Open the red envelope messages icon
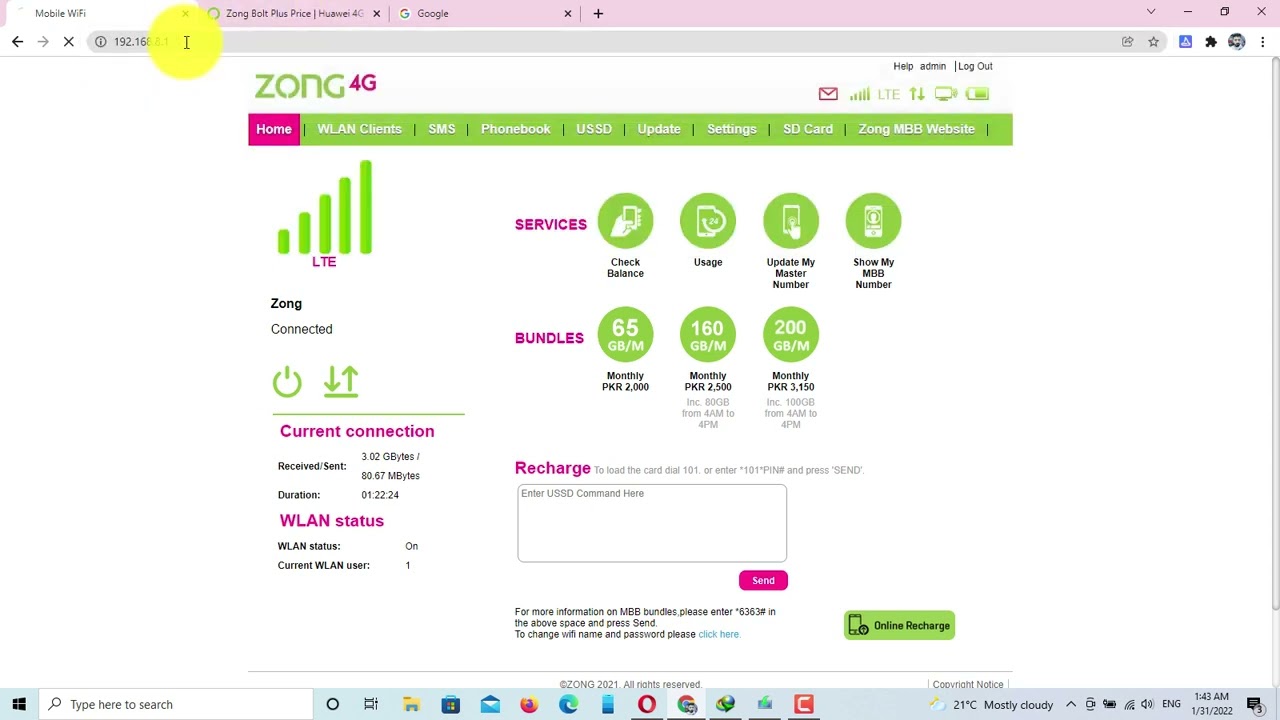 [828, 94]
